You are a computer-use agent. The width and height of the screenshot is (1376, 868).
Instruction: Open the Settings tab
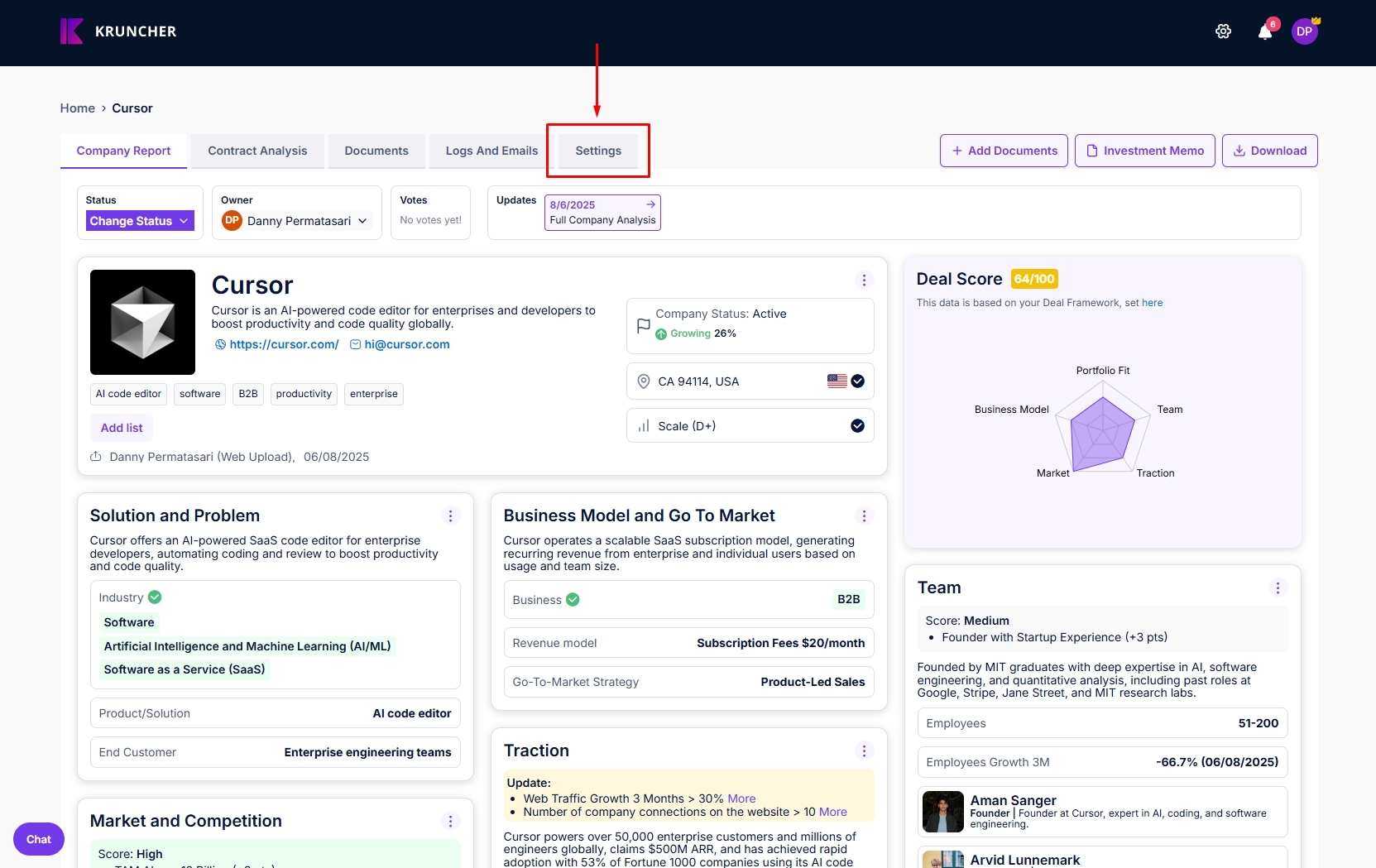(598, 151)
